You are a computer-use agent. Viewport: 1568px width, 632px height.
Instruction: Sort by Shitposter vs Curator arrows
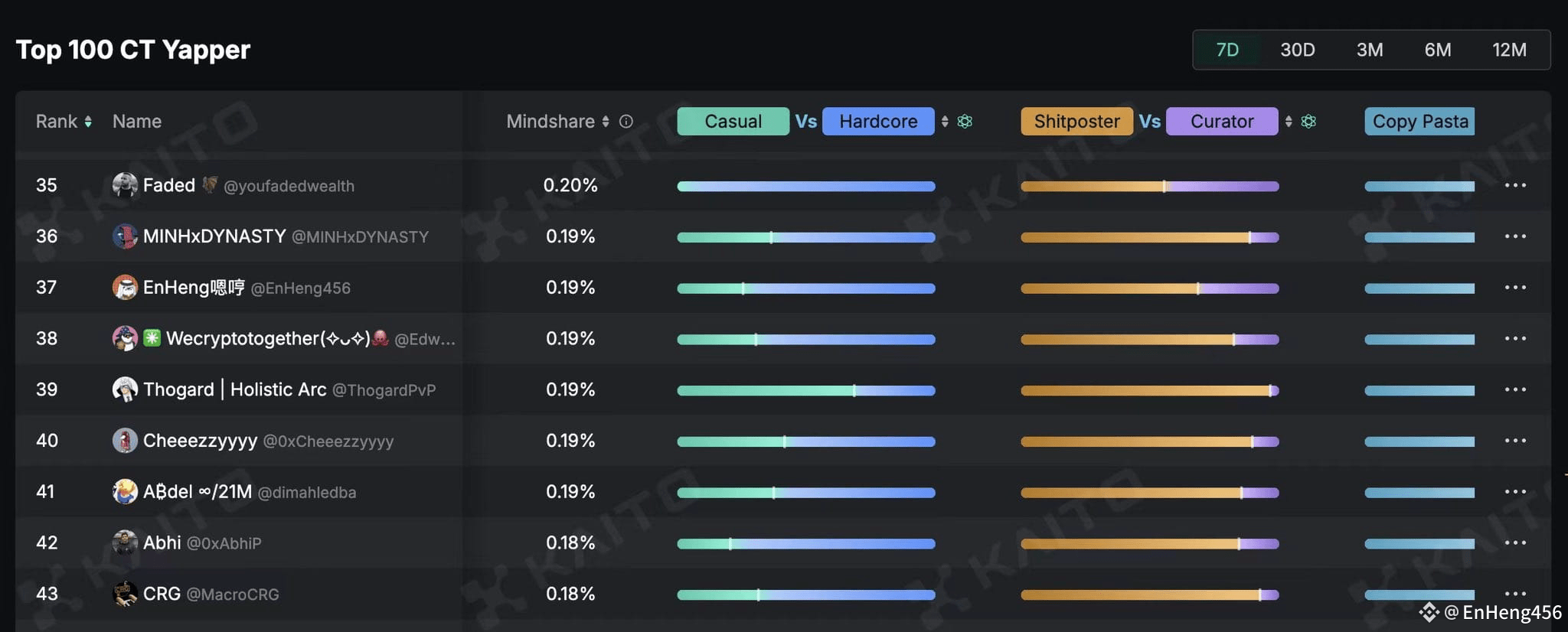(1289, 122)
